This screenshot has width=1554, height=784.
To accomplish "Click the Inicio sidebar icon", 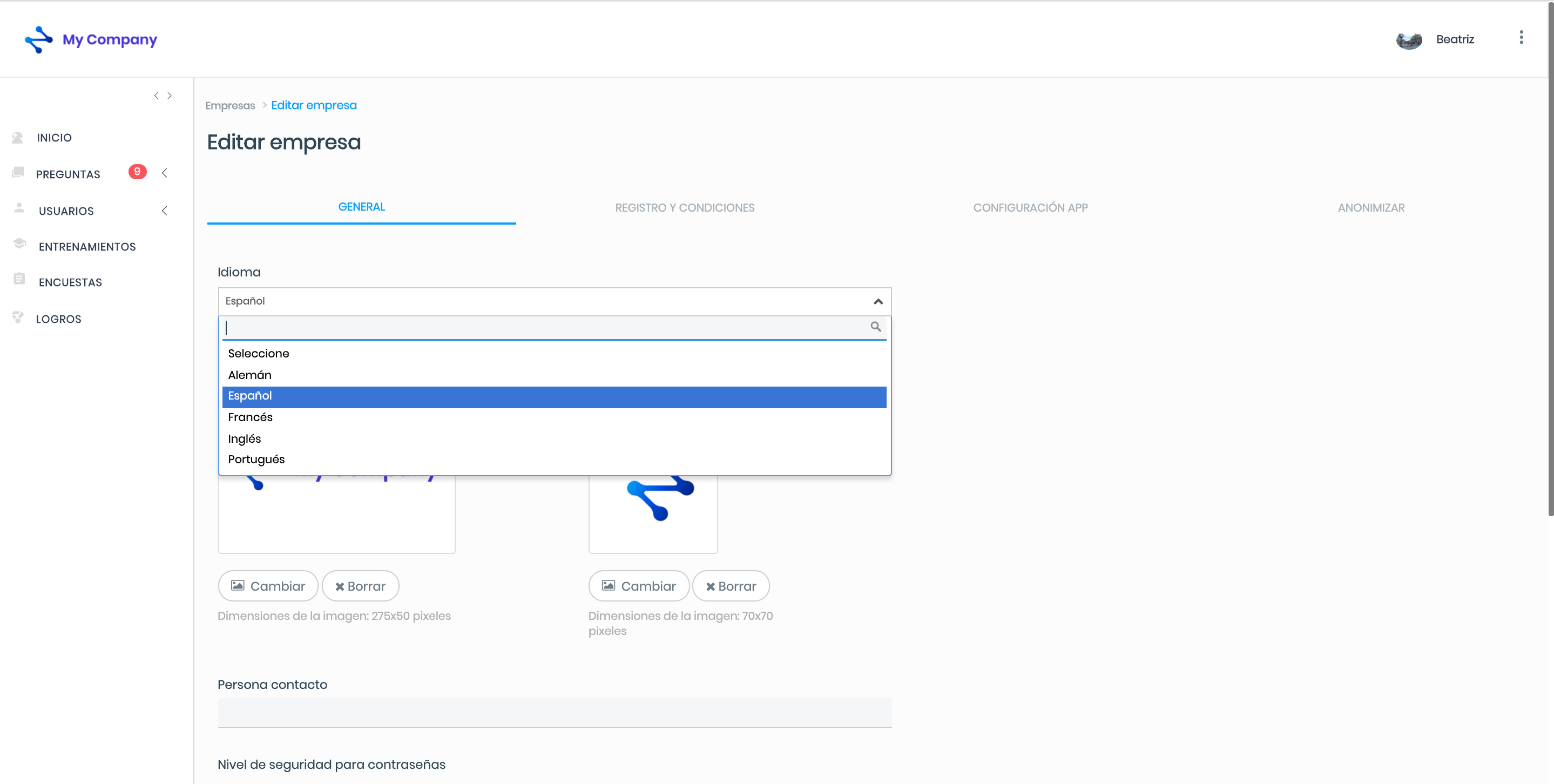I will (17, 138).
